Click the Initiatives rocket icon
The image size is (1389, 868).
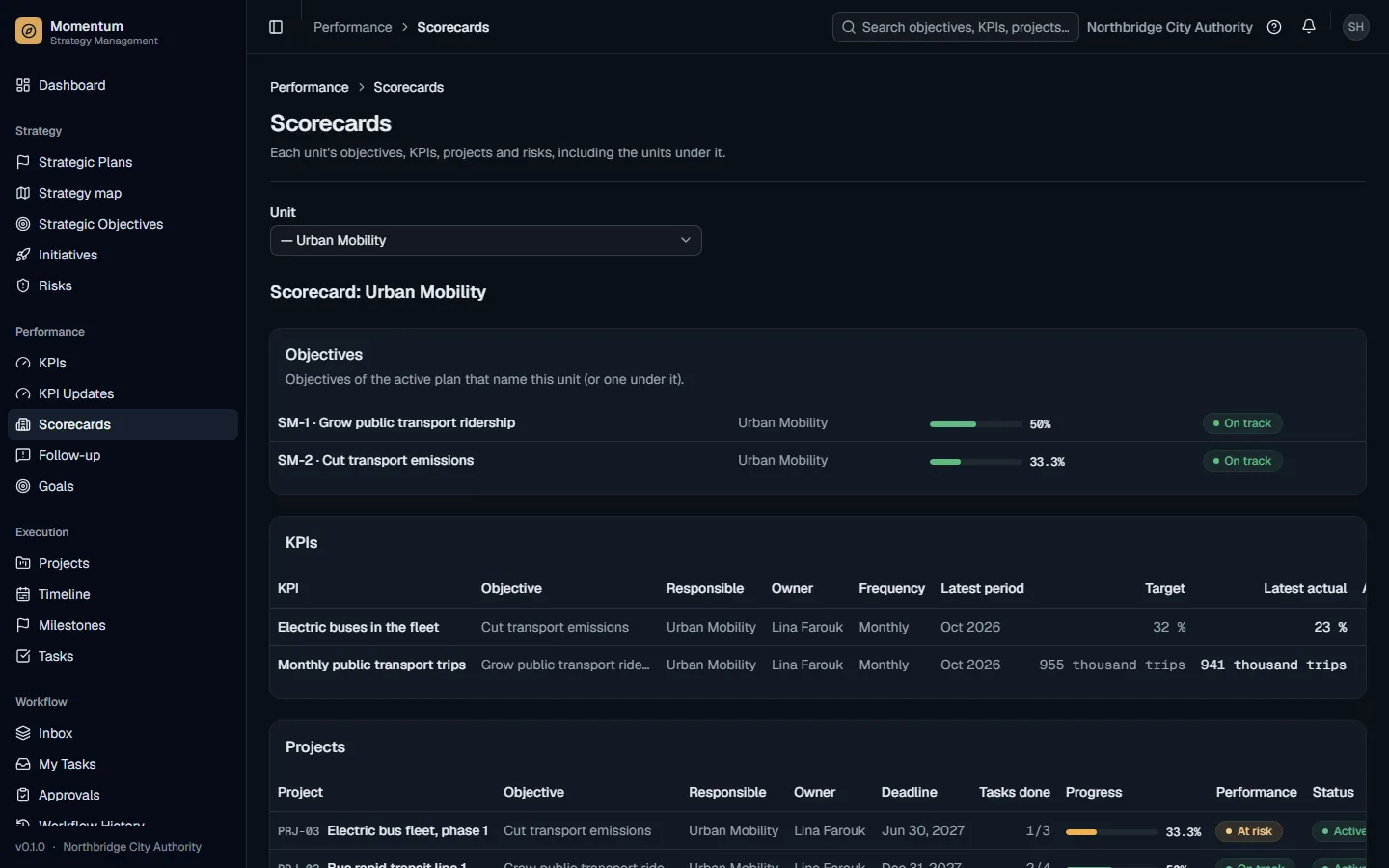[23, 255]
